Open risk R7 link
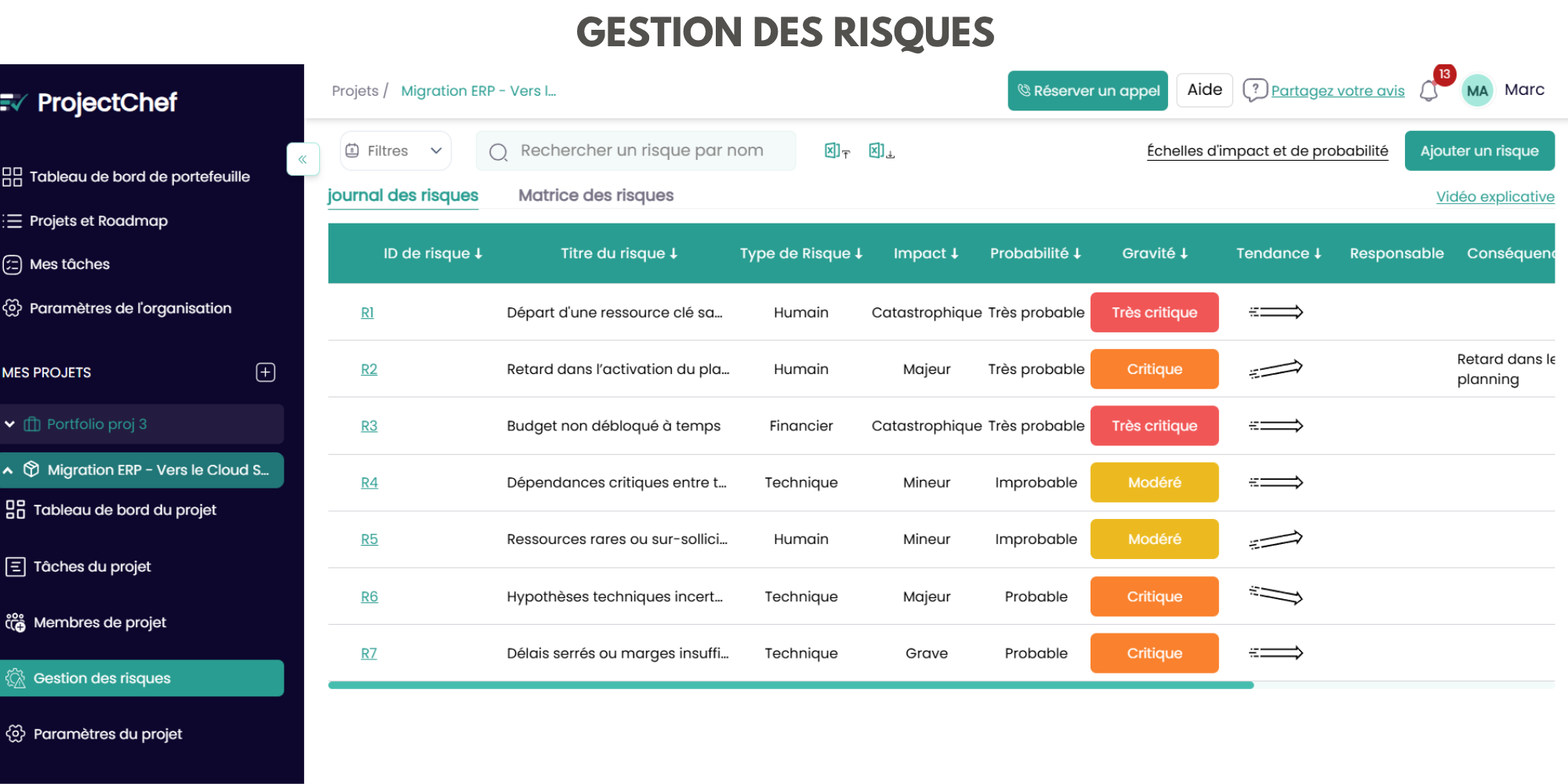The height and width of the screenshot is (784, 1568). pos(368,653)
